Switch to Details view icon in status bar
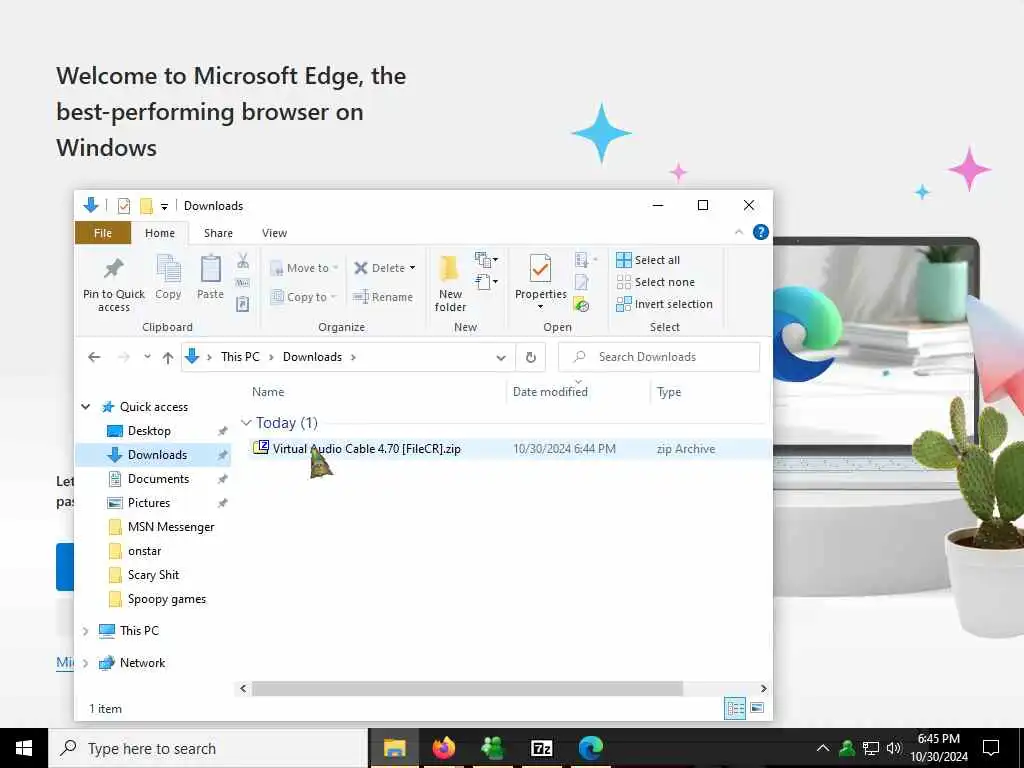This screenshot has width=1024, height=768. [735, 708]
